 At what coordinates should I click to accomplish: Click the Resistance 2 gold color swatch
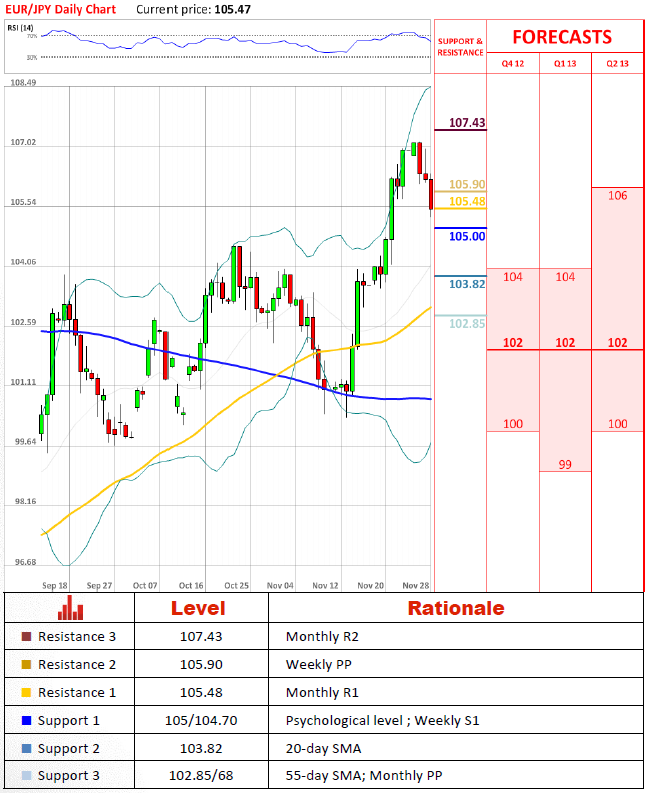pos(27,664)
